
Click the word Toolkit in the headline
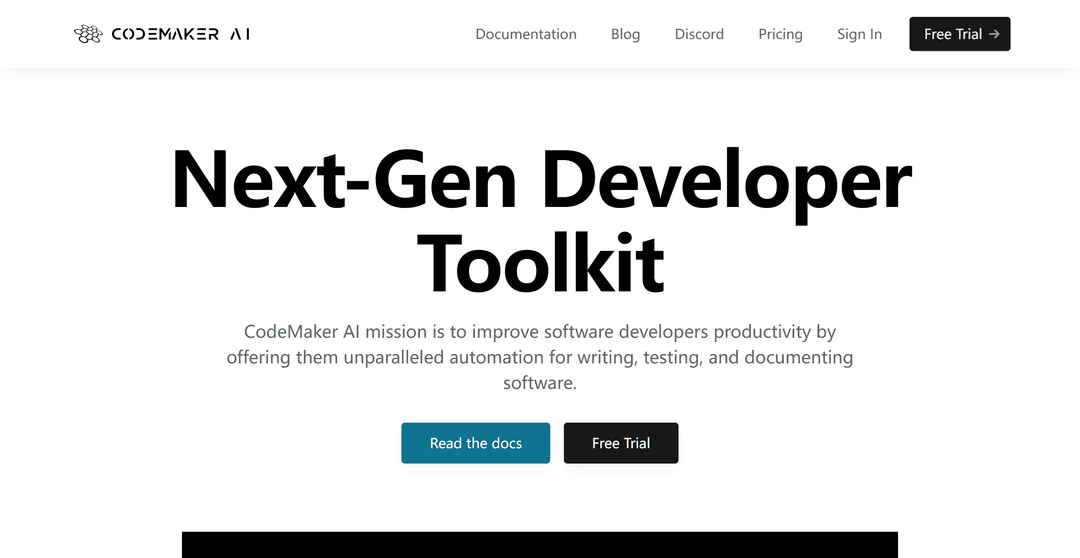(540, 262)
